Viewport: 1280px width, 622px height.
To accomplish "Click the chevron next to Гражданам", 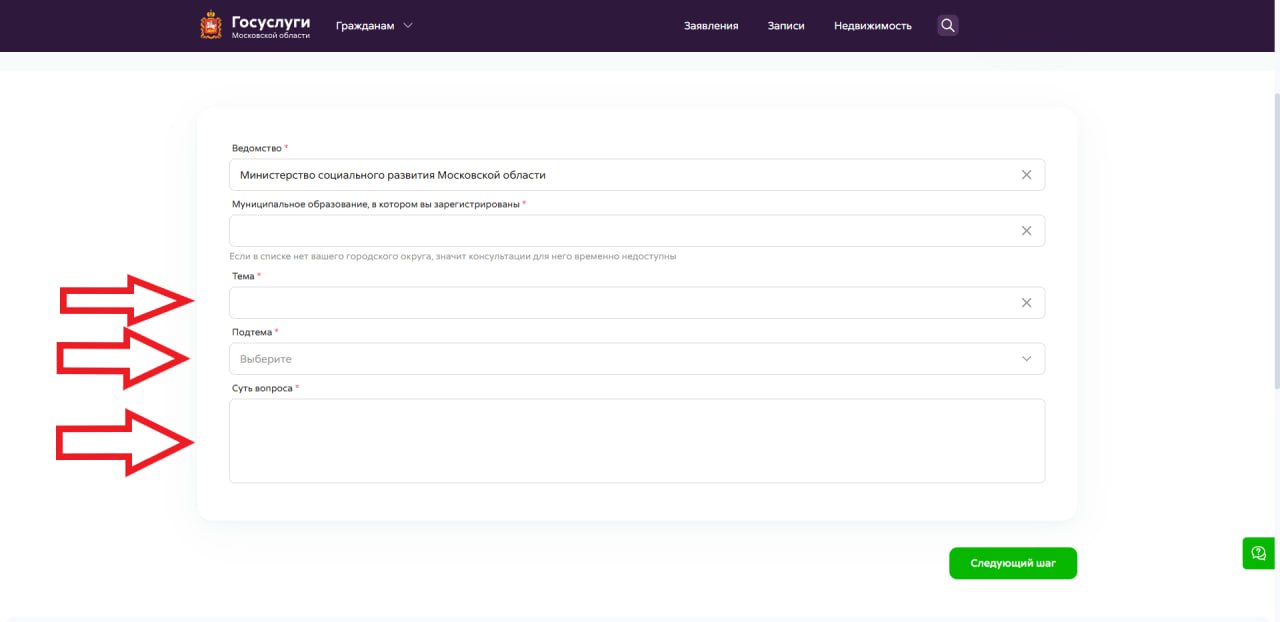I will tap(407, 26).
